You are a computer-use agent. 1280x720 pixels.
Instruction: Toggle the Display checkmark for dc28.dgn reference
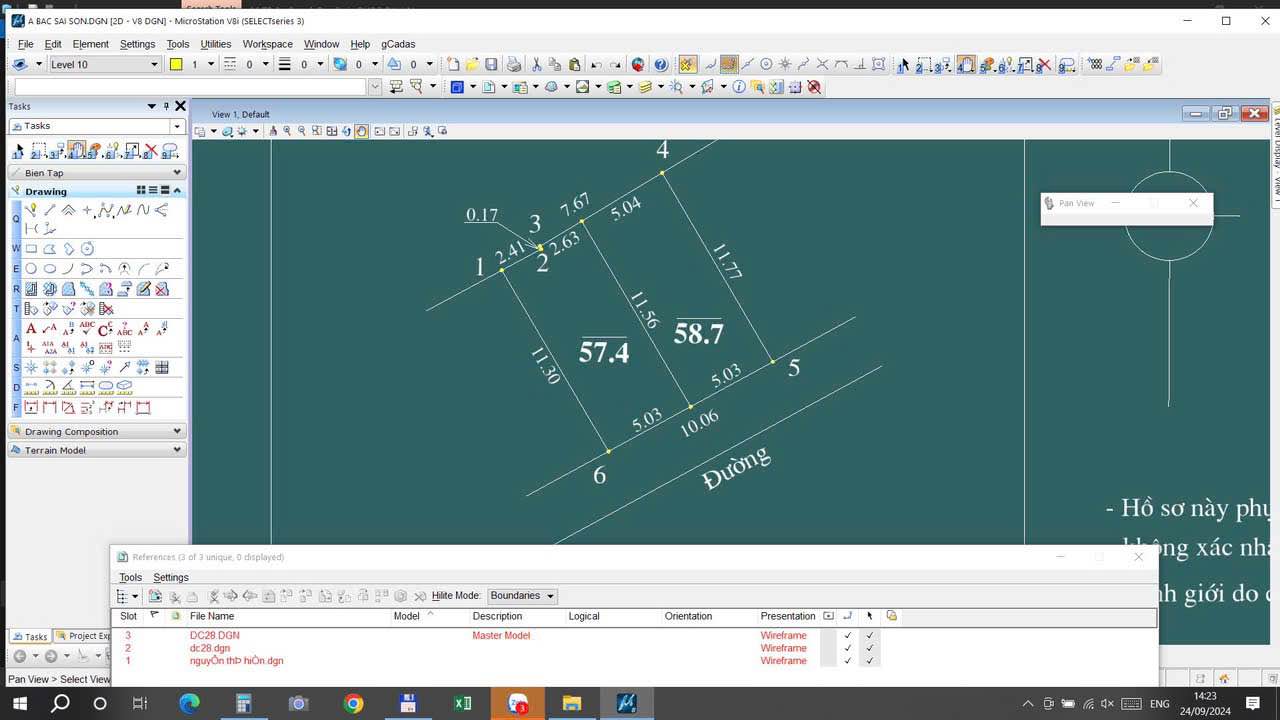847,648
